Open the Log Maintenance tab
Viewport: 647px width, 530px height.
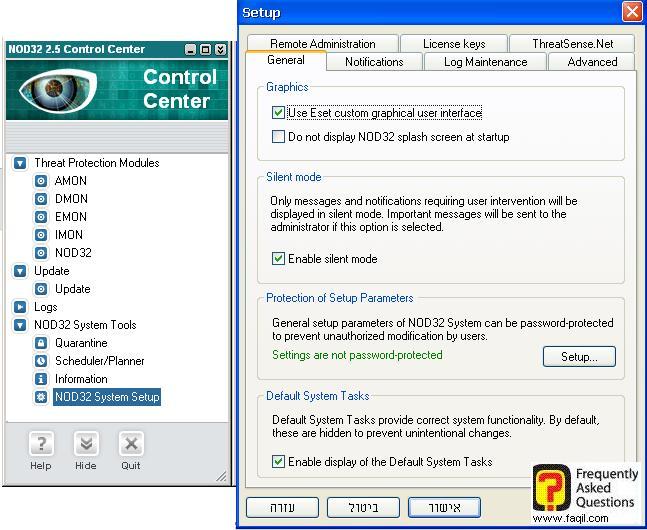click(x=485, y=62)
